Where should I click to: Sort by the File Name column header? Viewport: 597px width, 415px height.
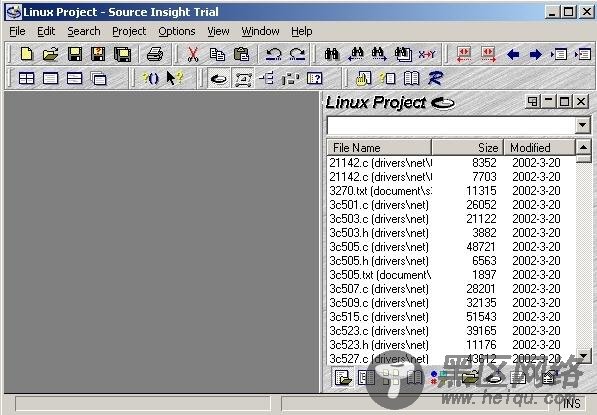point(379,147)
